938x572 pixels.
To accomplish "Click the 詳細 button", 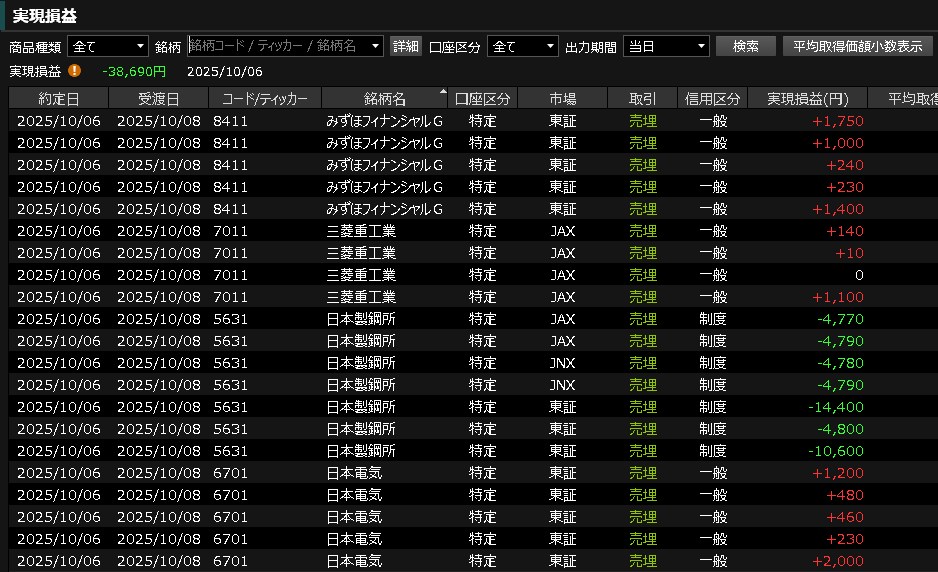I will click(x=405, y=46).
